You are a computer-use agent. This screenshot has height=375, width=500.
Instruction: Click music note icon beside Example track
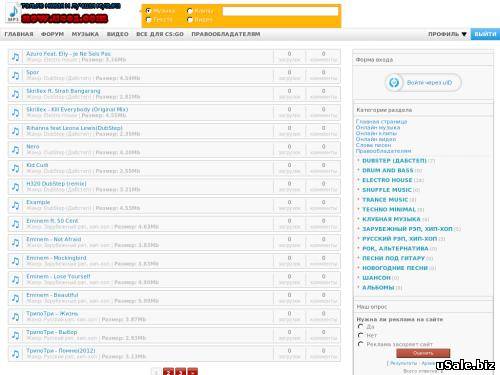click(15, 205)
